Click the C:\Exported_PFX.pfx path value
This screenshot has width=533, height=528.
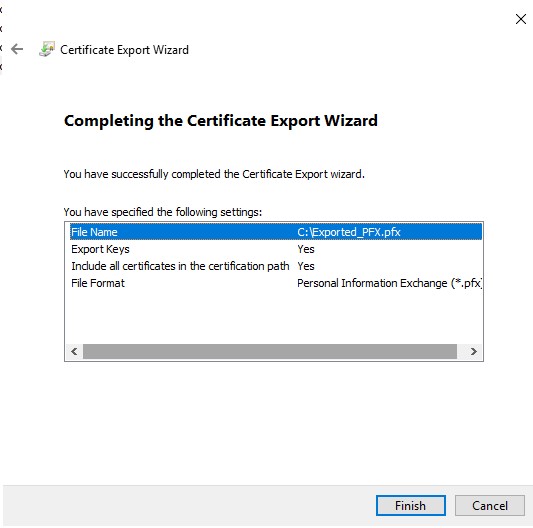point(349,232)
